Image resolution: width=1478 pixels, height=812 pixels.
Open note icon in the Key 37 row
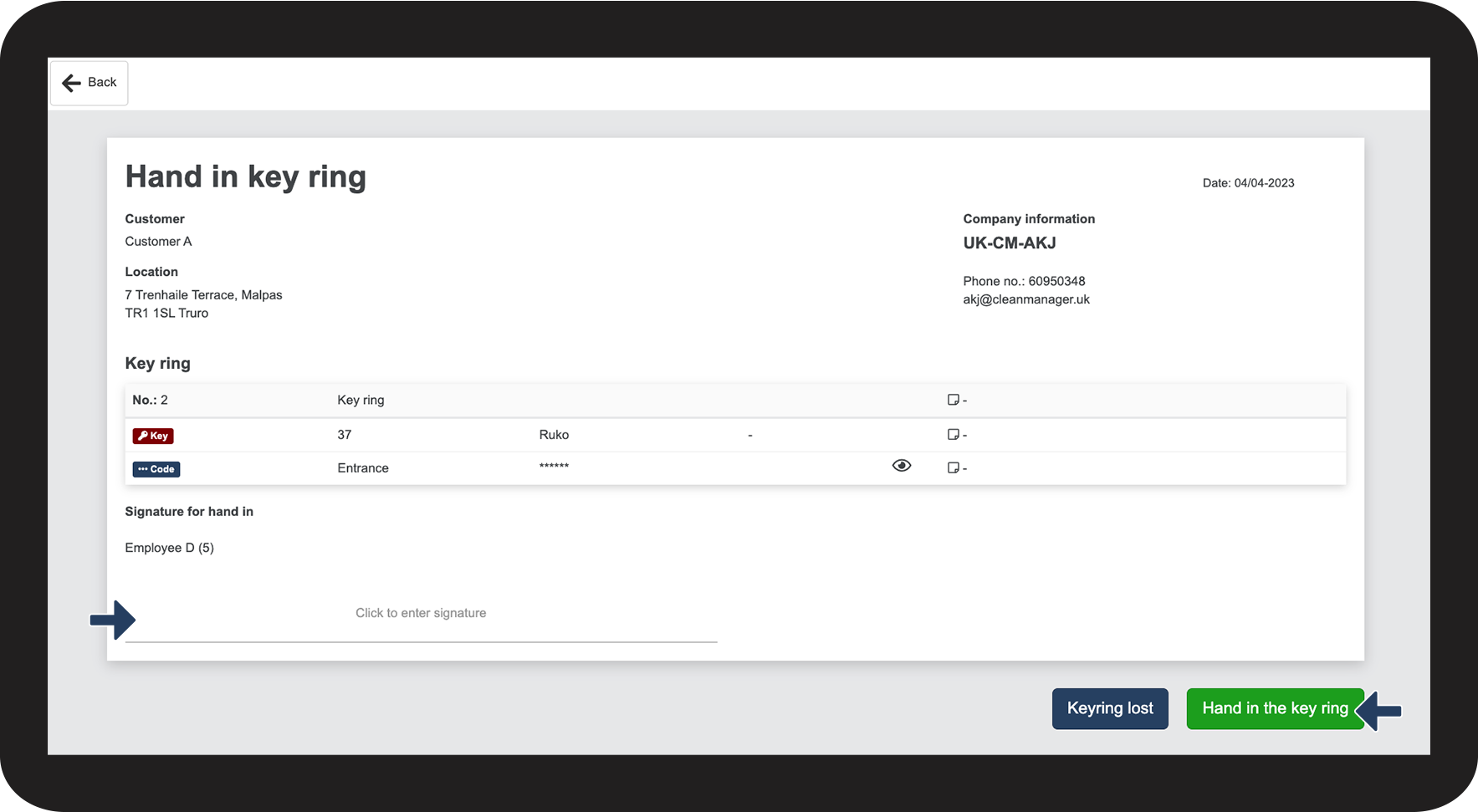(x=953, y=435)
